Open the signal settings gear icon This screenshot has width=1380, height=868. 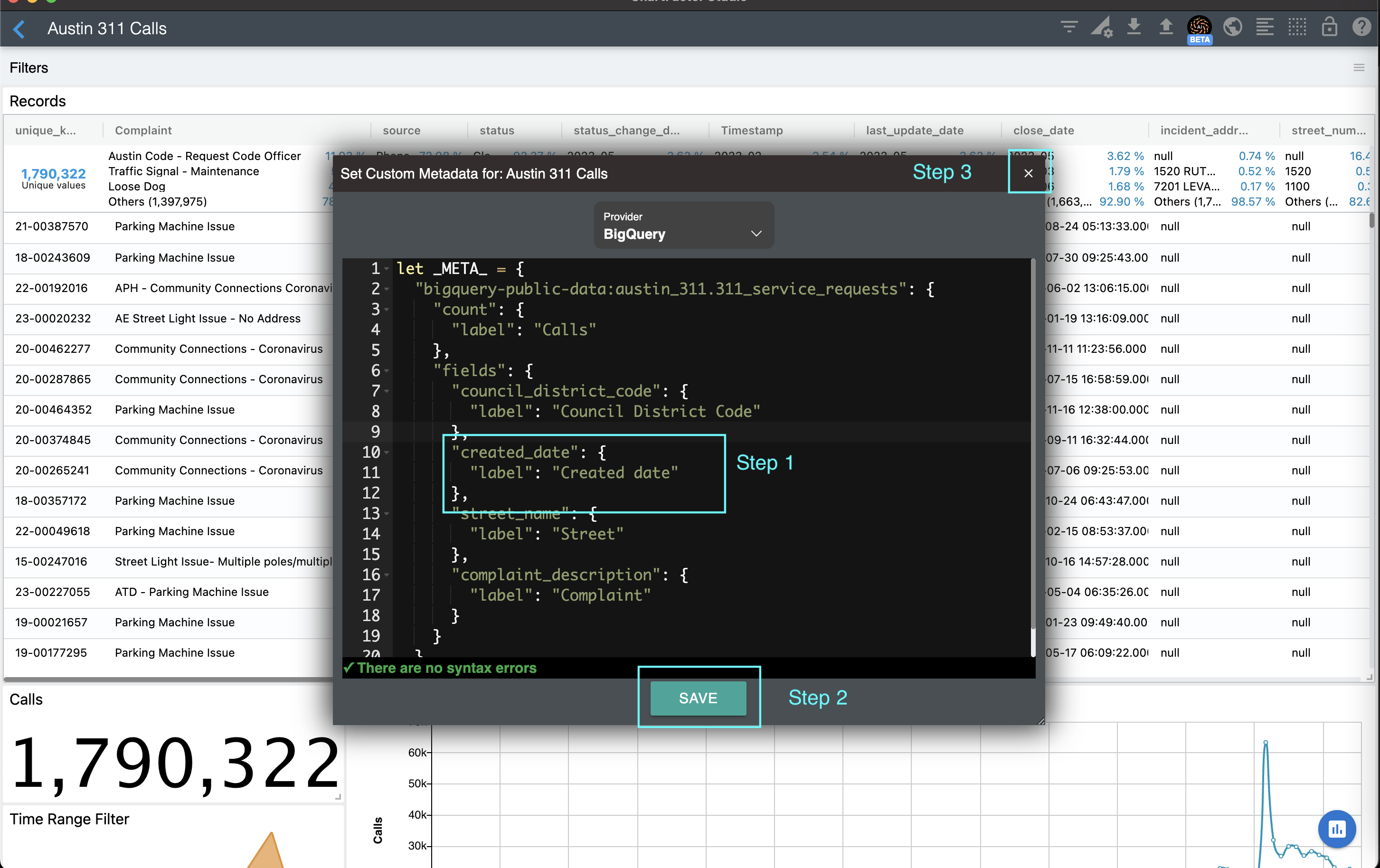point(1101,28)
